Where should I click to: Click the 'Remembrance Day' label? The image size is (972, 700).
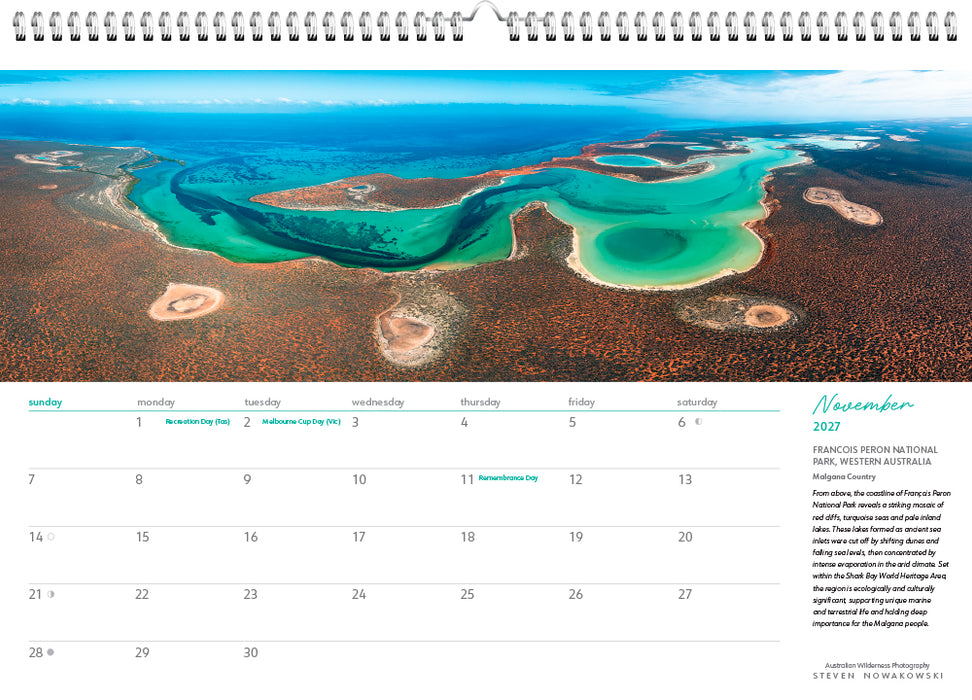508,478
